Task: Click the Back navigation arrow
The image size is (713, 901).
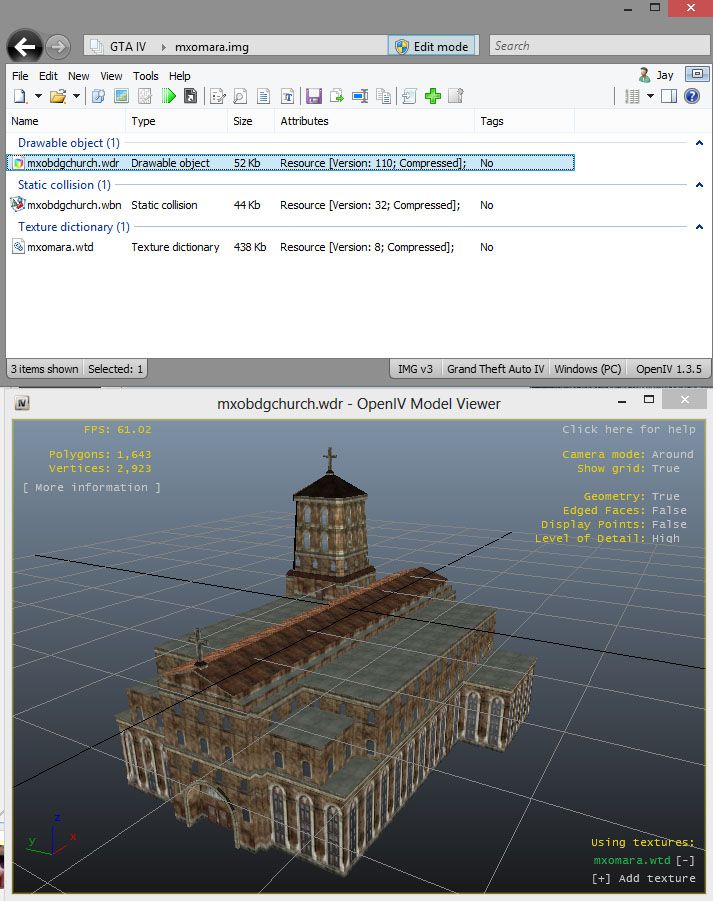Action: (x=25, y=47)
